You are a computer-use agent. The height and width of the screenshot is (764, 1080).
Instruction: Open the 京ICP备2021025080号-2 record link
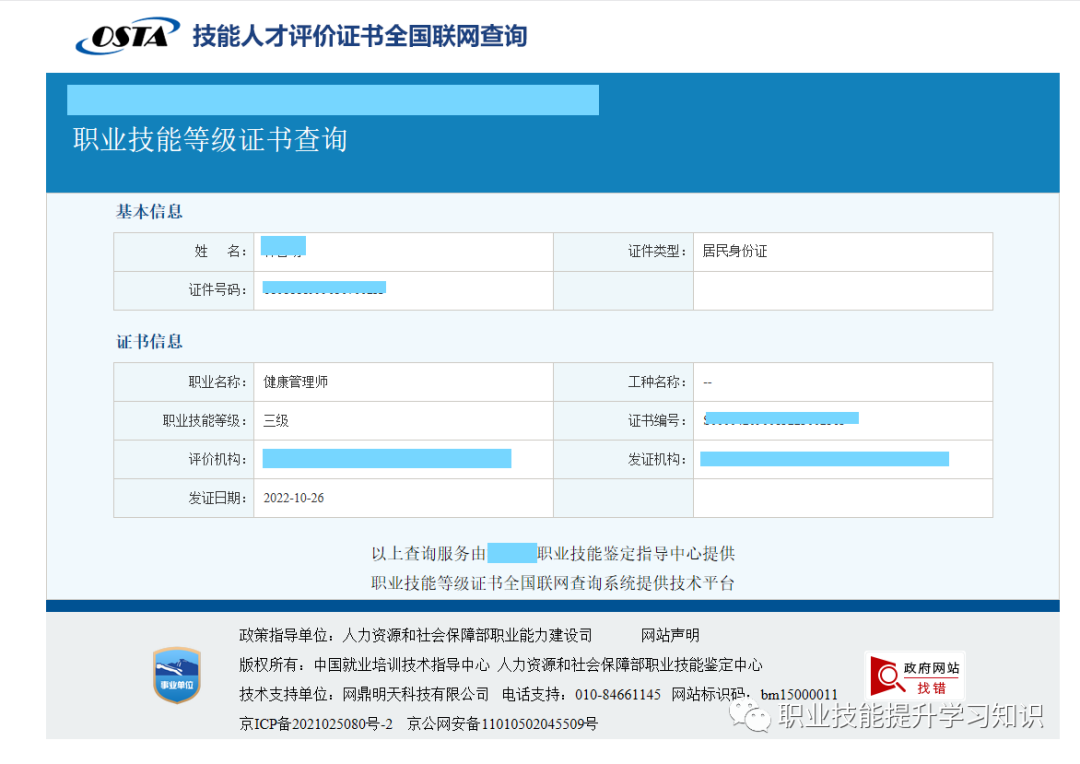tap(317, 723)
